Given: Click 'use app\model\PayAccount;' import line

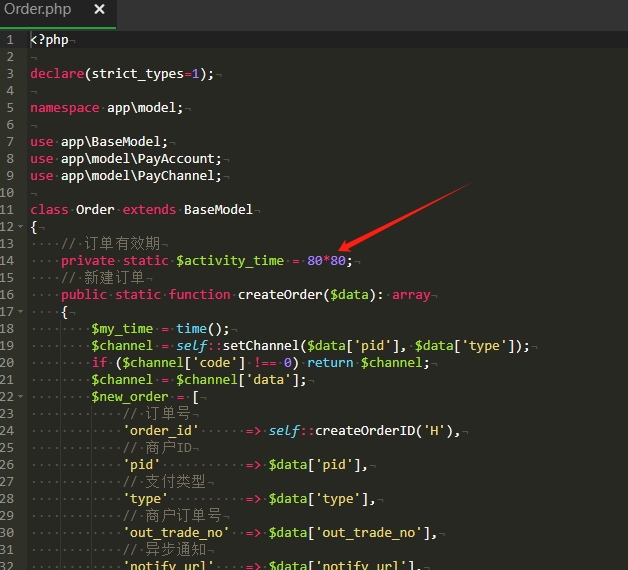Looking at the screenshot, I should click(126, 159).
